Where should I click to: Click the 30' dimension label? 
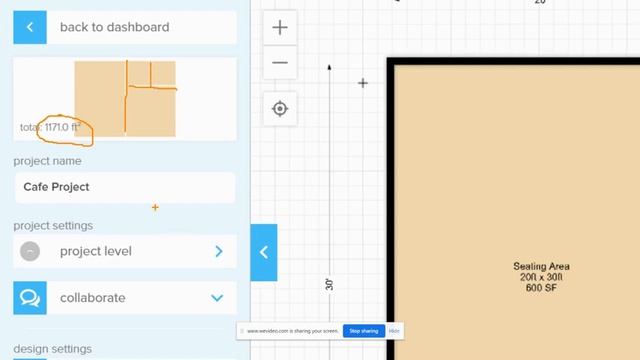click(329, 284)
